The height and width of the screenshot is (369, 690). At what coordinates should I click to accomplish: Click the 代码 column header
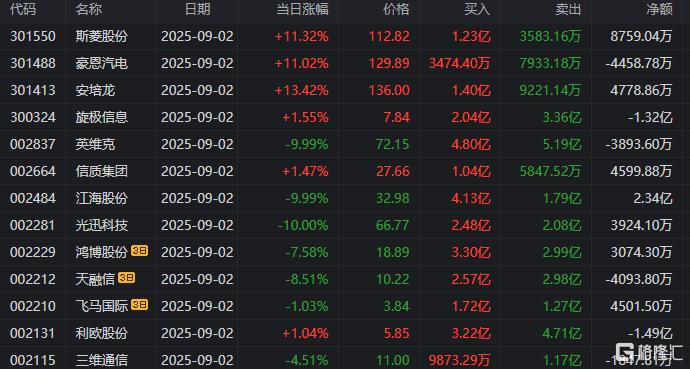tap(23, 9)
